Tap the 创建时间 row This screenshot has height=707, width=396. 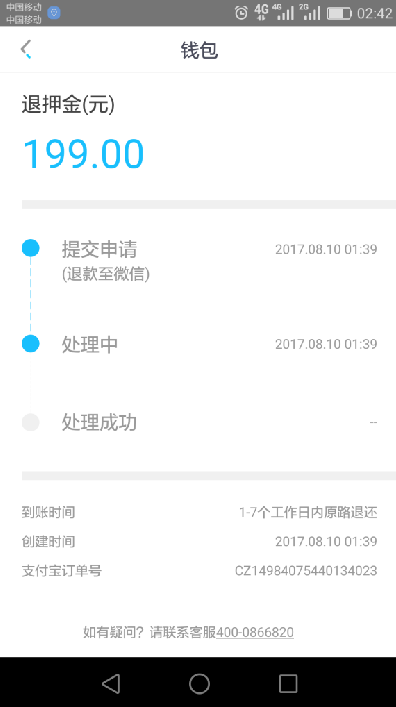pos(199,541)
